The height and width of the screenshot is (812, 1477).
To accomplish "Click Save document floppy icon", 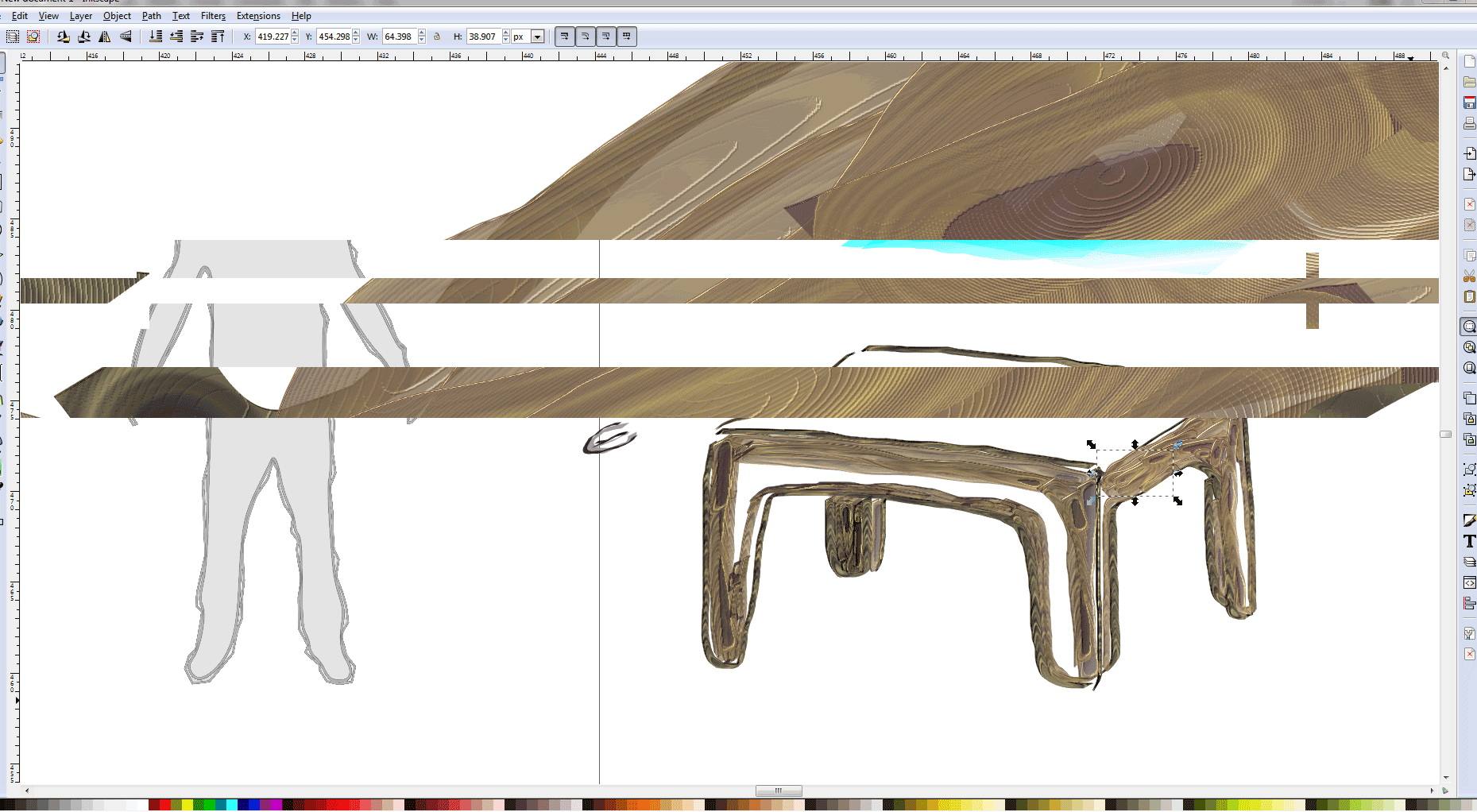I will [x=1469, y=102].
